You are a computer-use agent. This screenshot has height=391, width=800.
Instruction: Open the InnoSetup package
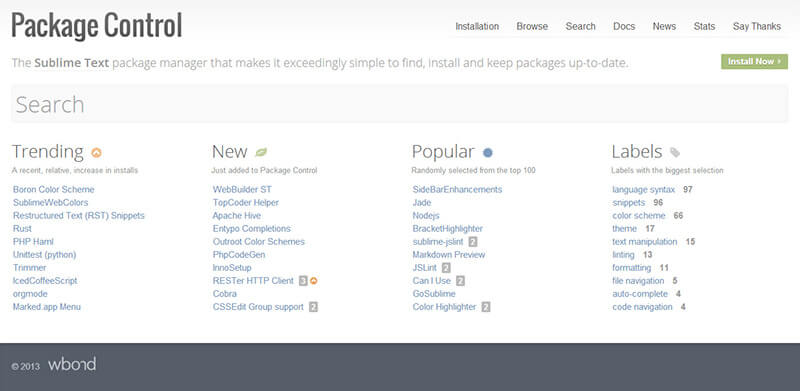(x=232, y=268)
